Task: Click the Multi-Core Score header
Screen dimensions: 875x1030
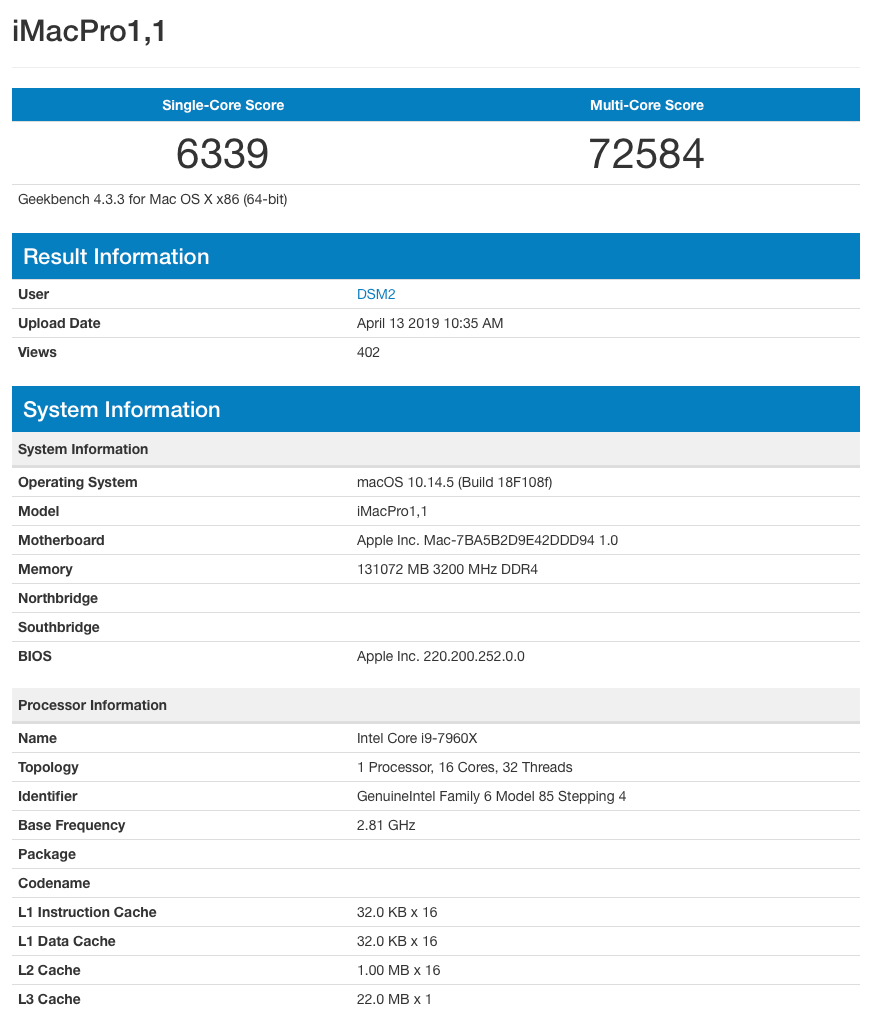Action: (646, 105)
